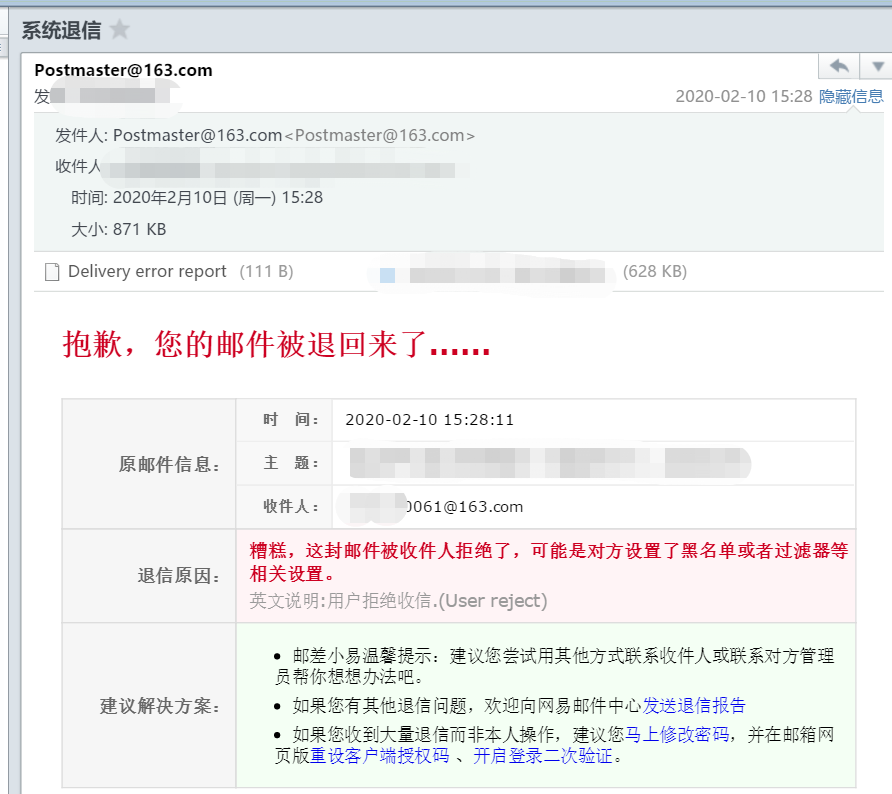Screen dimensions: 892x794
Task: Click the 邮差小易温馨提示 bullet text
Action: 555,665
